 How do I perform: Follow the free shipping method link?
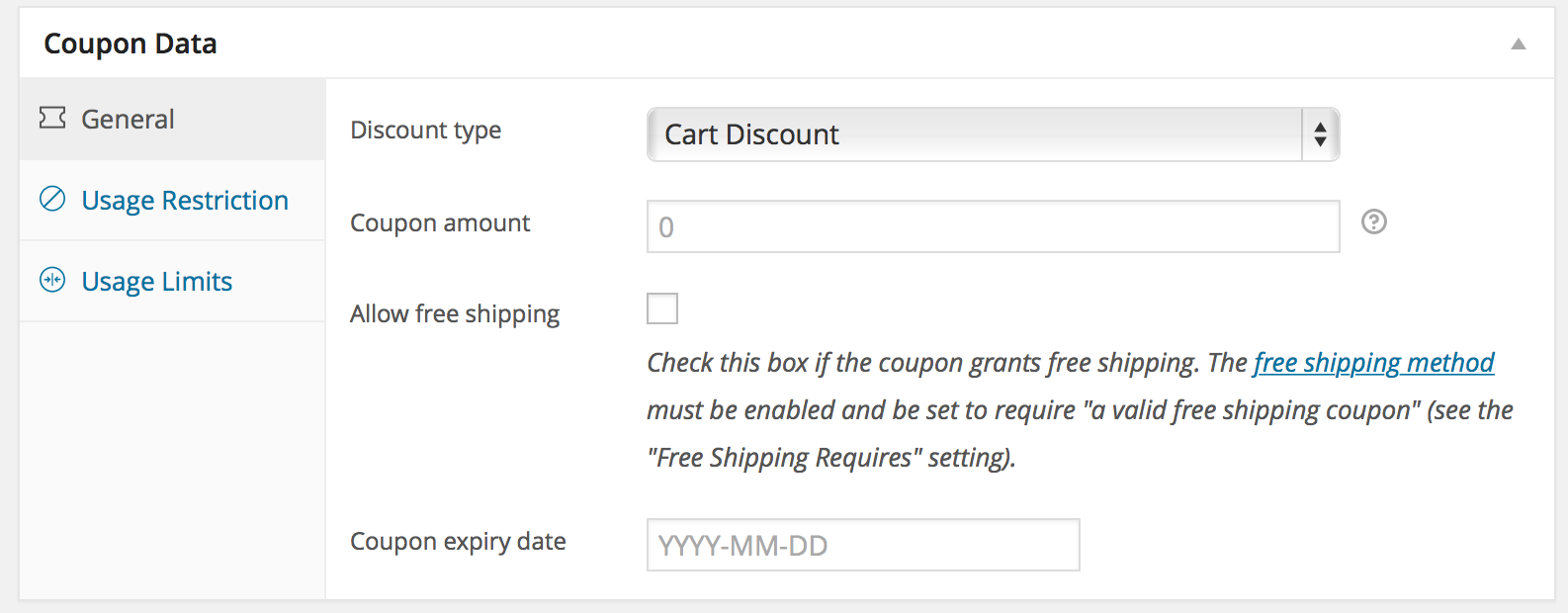1374,363
